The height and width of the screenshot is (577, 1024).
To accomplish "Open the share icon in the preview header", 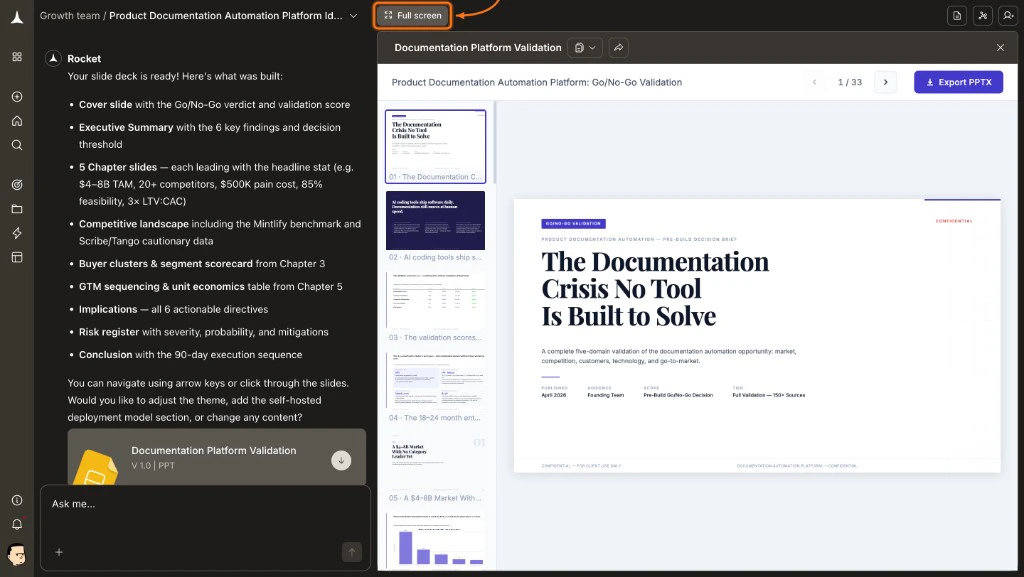I will (619, 47).
